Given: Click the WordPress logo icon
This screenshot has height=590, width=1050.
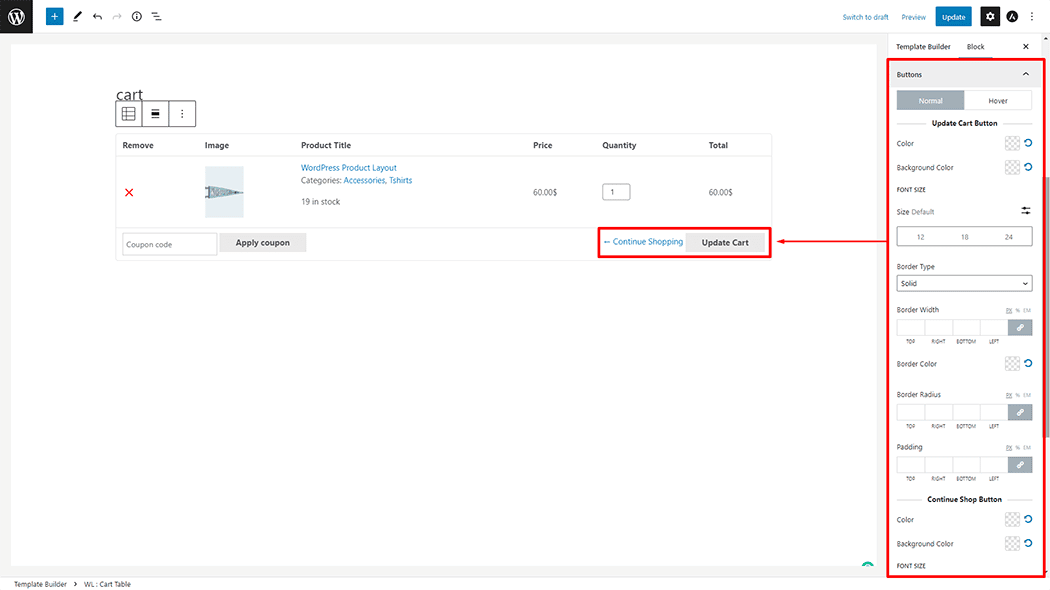Looking at the screenshot, I should [x=16, y=17].
